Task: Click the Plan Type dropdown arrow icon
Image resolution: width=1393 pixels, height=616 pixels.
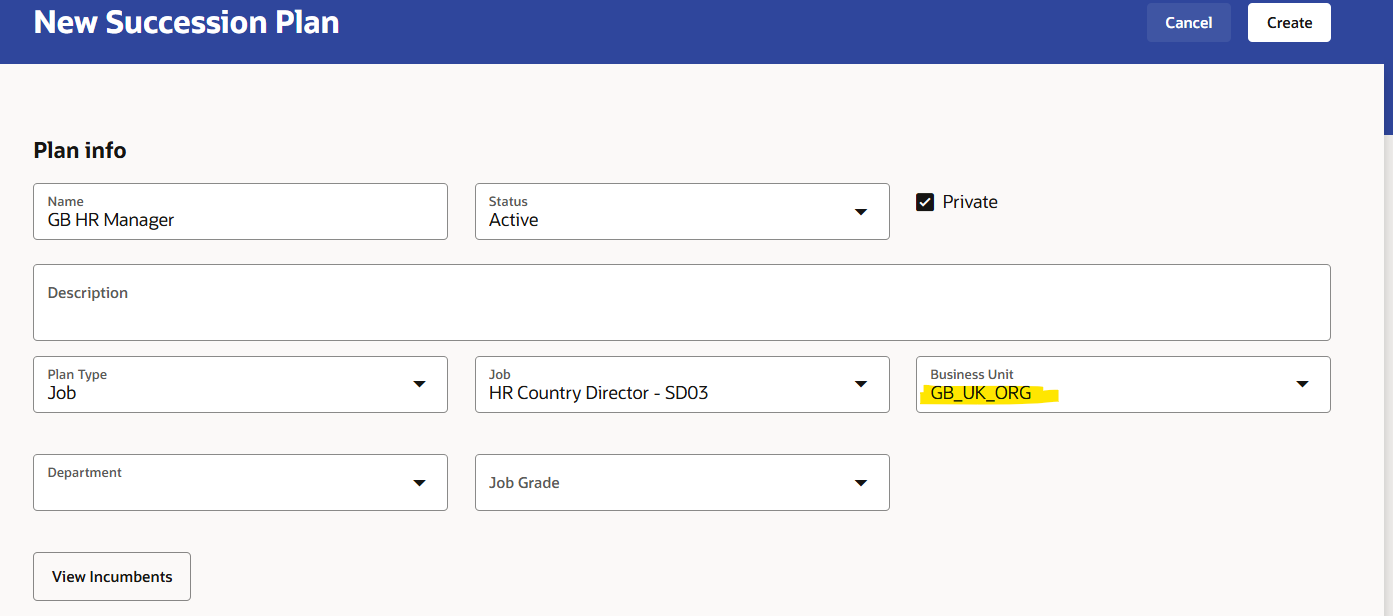Action: pos(419,385)
